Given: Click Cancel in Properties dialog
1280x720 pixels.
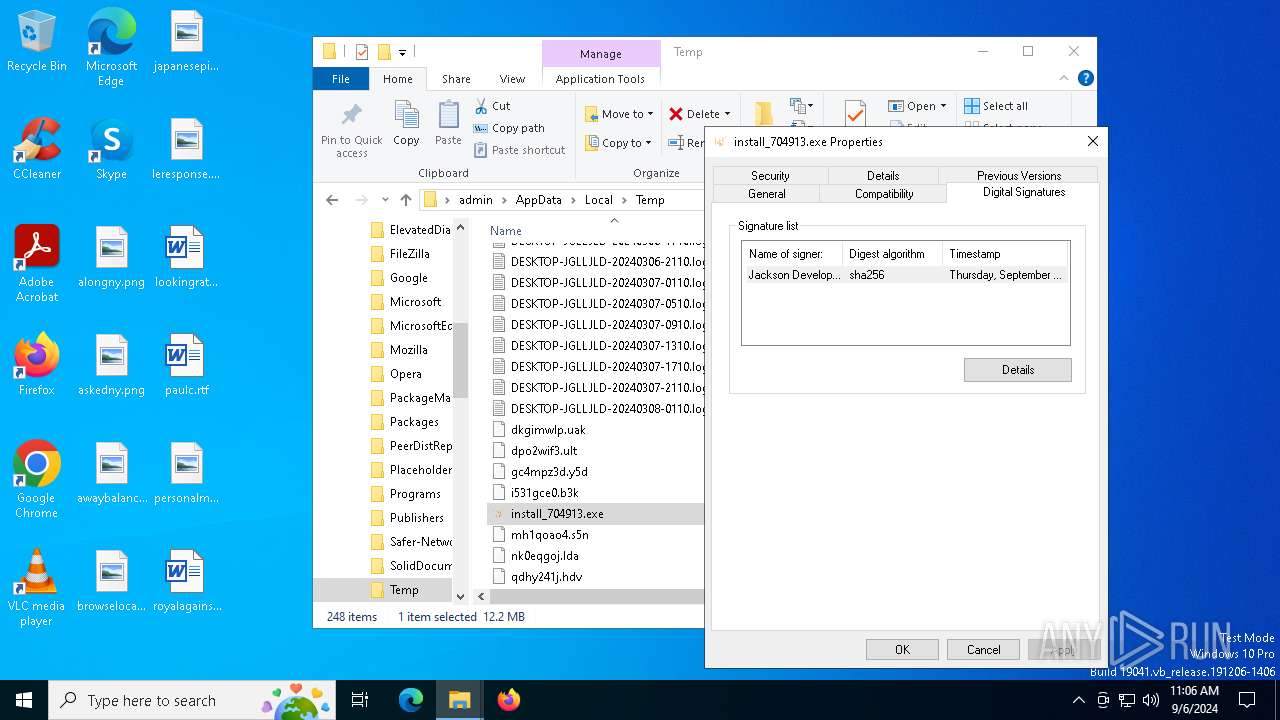Looking at the screenshot, I should coord(983,650).
